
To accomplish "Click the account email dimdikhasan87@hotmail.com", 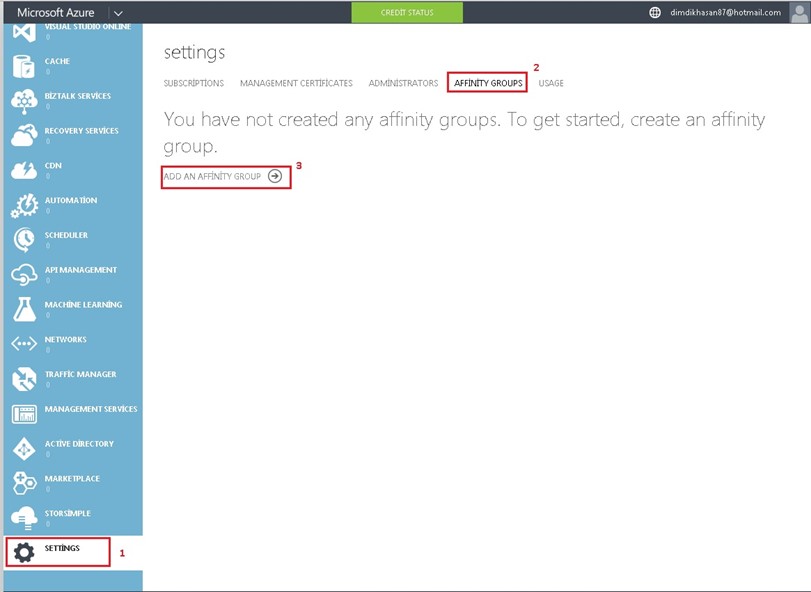I will click(724, 12).
